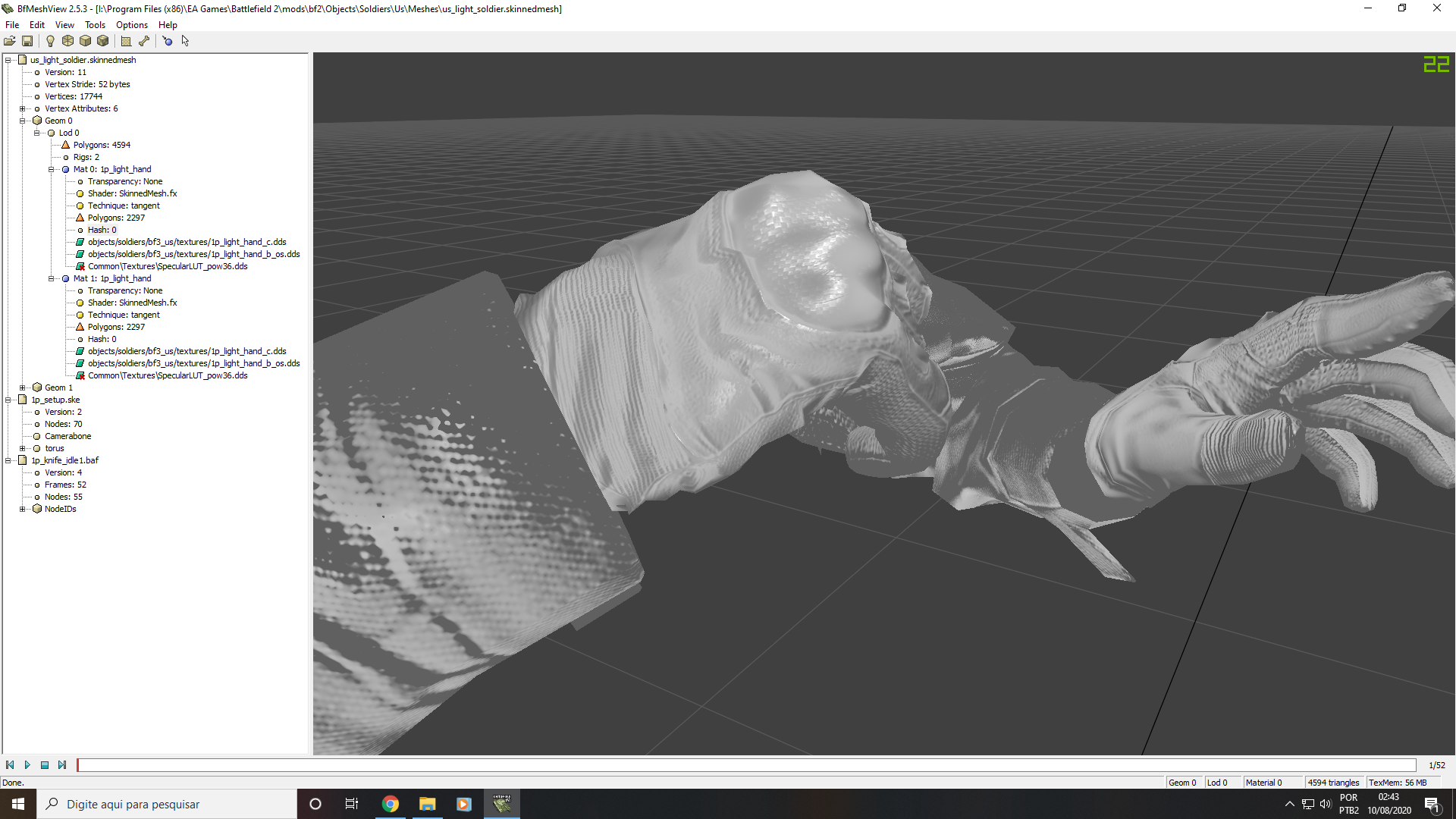Open File Explorer from the taskbar
The height and width of the screenshot is (819, 1456).
427,804
